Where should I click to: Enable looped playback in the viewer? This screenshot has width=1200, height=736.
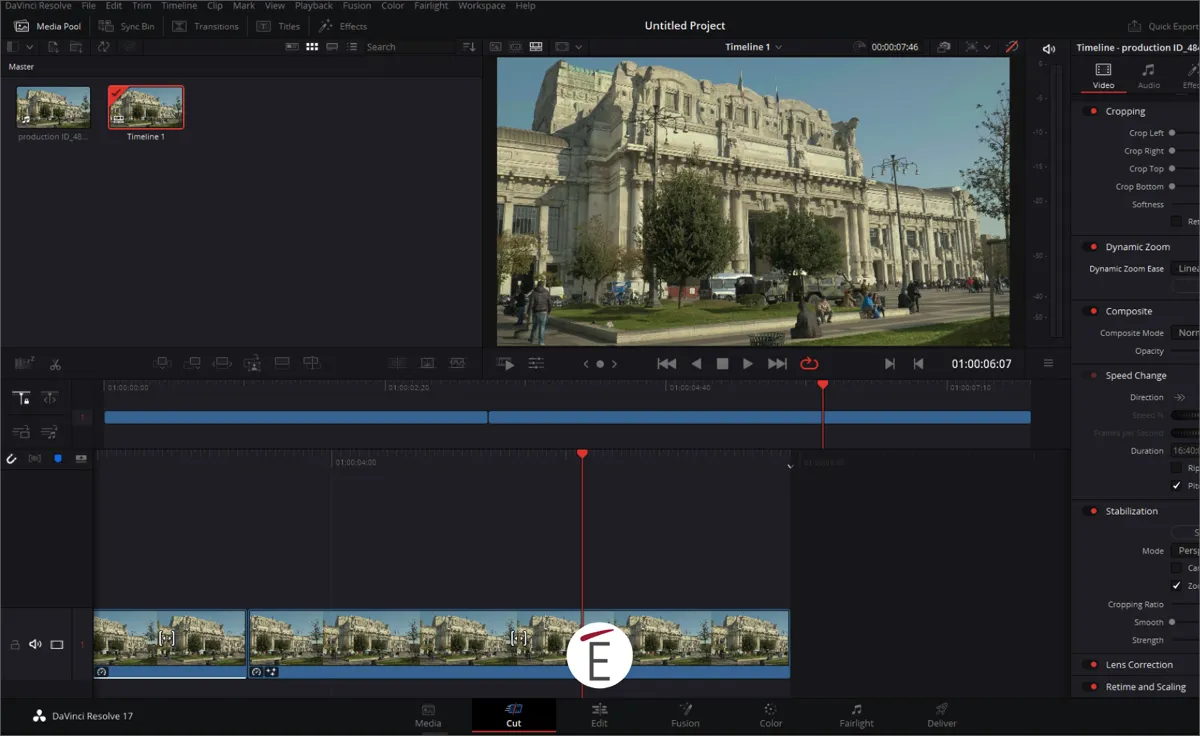pos(808,364)
